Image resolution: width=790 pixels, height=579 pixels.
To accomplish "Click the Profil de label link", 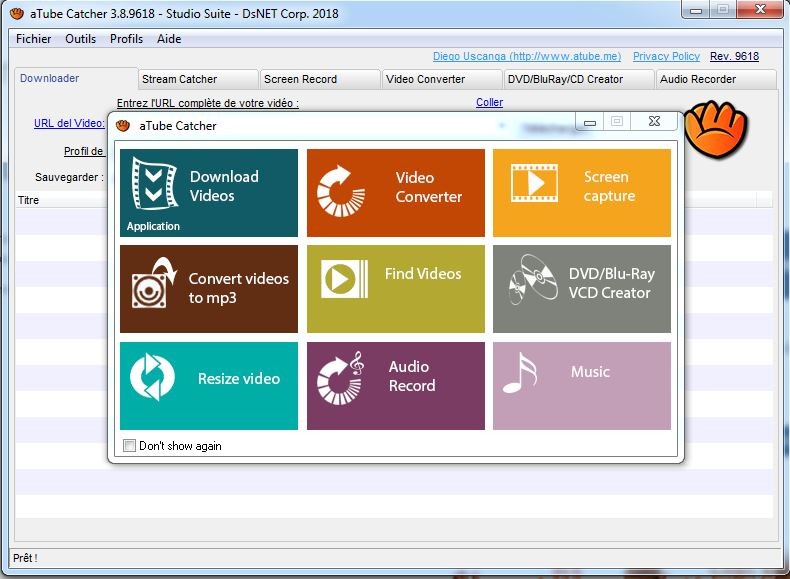I will pos(84,151).
